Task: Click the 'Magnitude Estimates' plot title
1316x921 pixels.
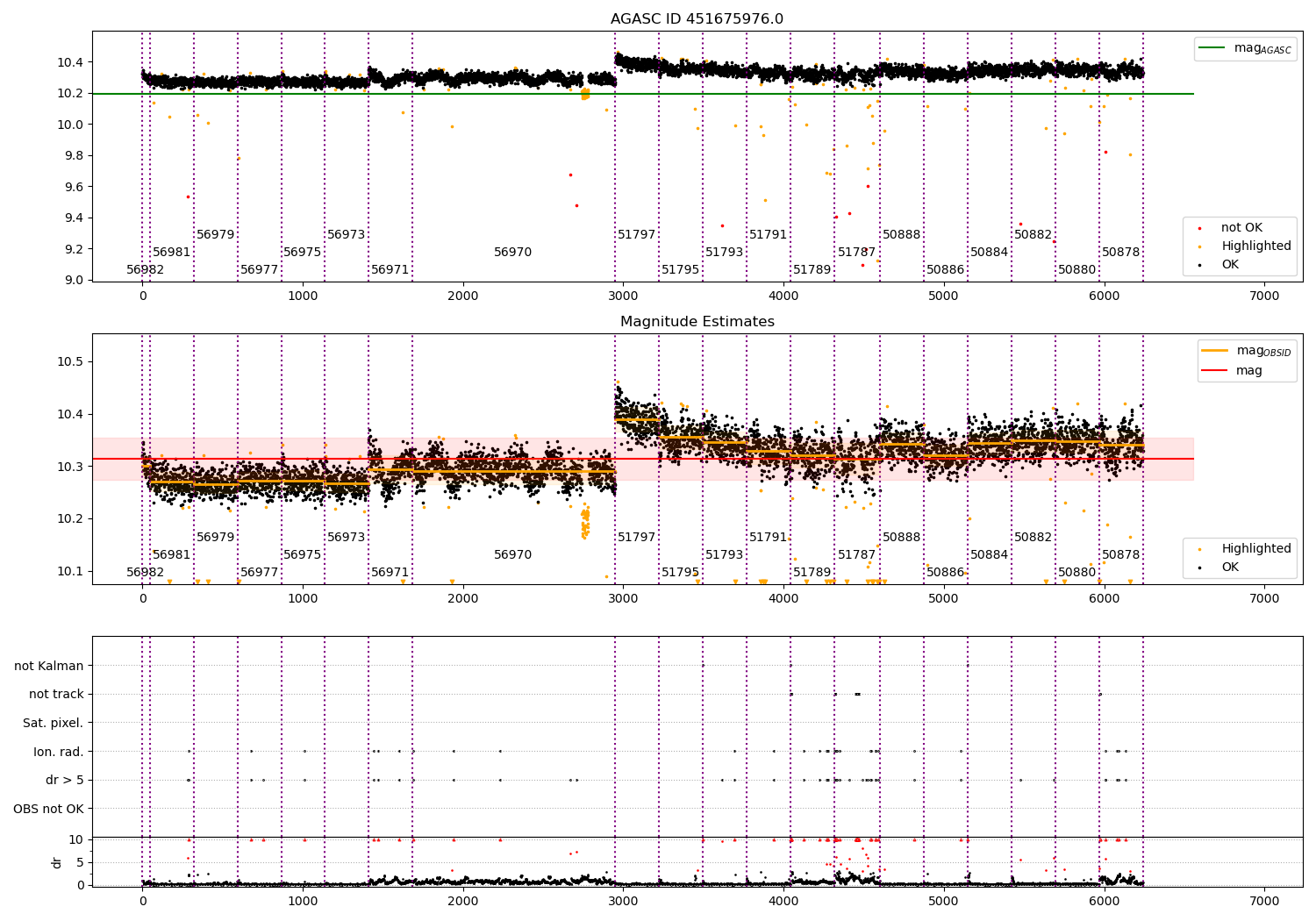Action: [697, 322]
